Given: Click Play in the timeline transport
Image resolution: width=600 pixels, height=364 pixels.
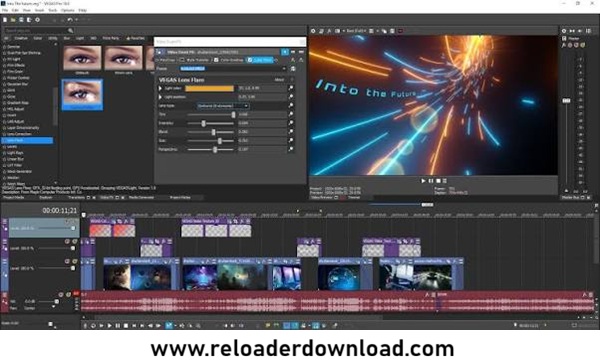Looking at the screenshot, I should (109, 326).
